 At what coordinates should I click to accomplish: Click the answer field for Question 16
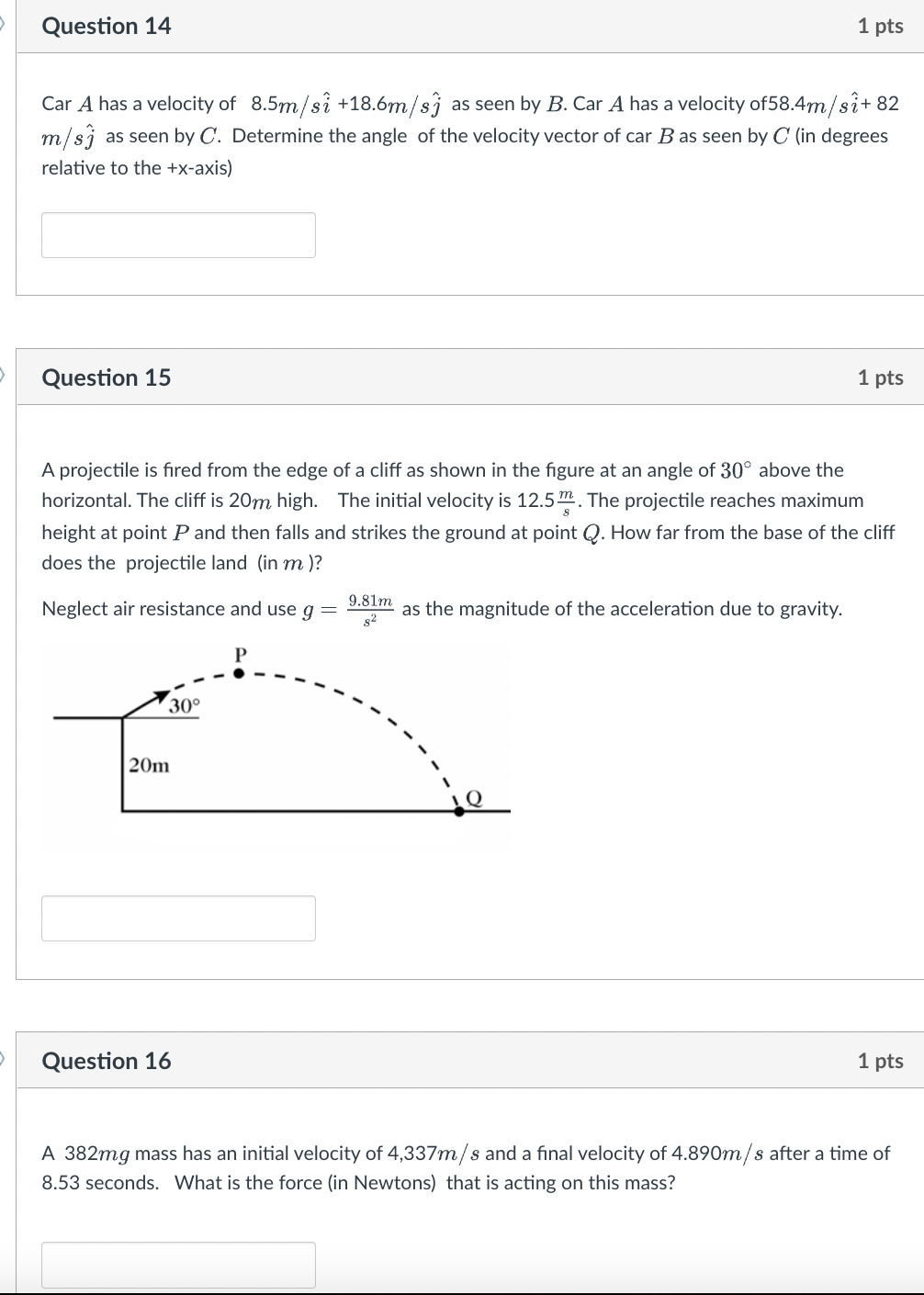tap(178, 1265)
